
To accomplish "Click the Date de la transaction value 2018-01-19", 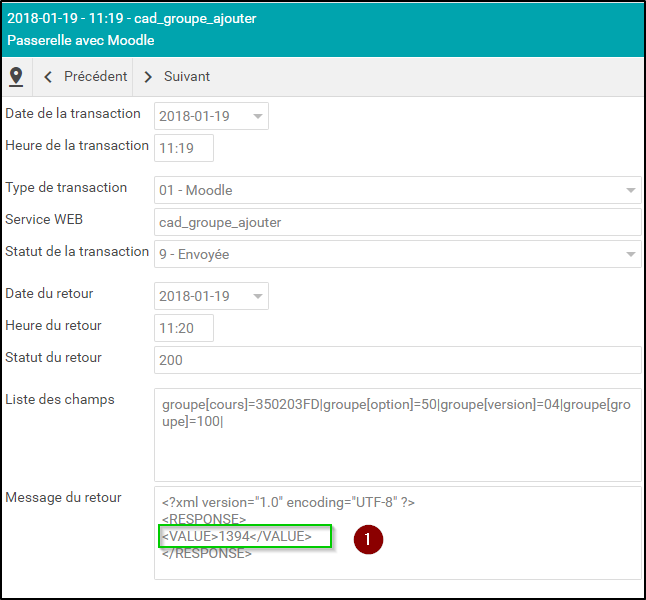I will pyautogui.click(x=197, y=117).
